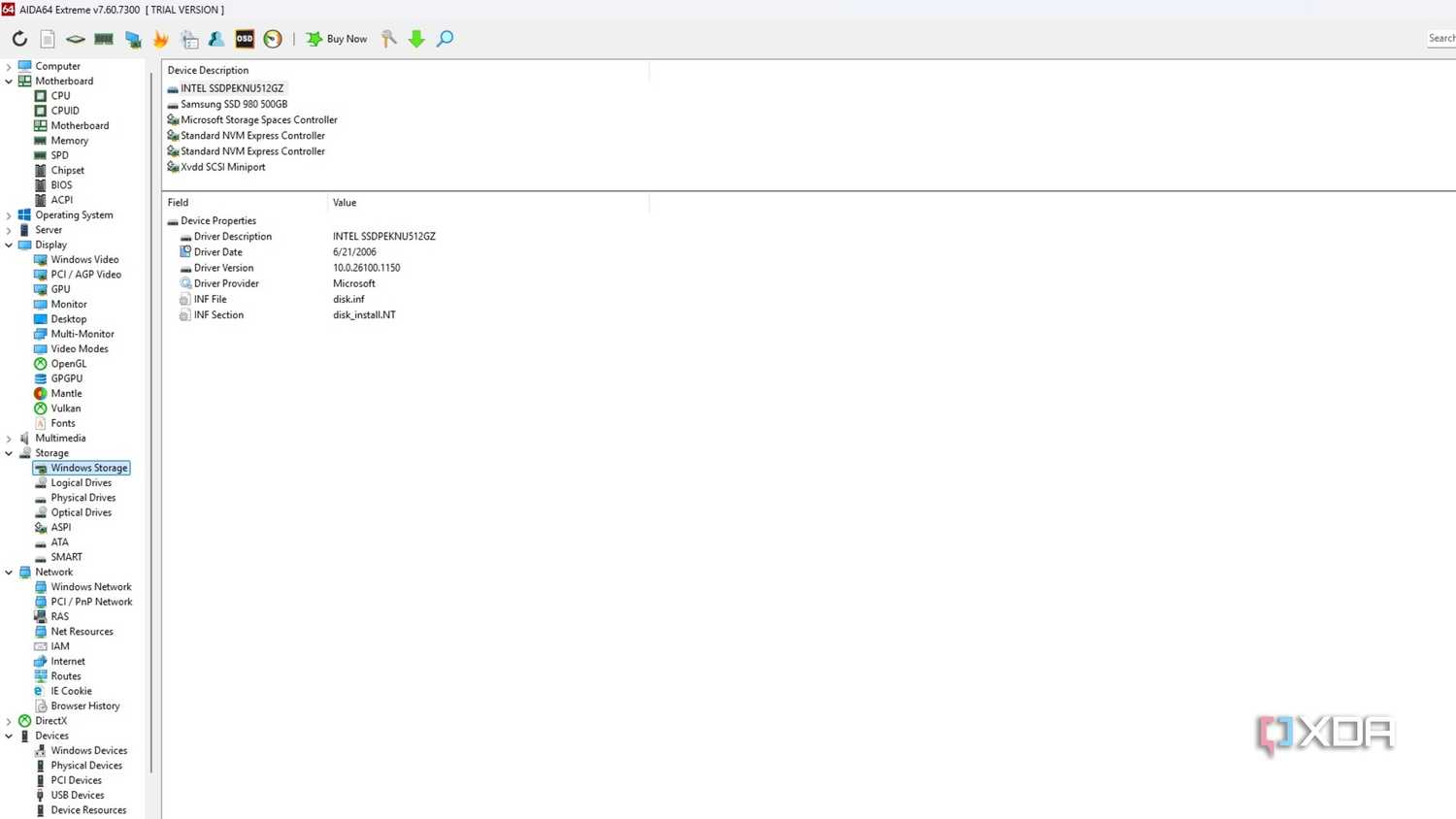Focus the Search field in the toolbar
The width and height of the screenshot is (1456, 819).
tap(1441, 39)
